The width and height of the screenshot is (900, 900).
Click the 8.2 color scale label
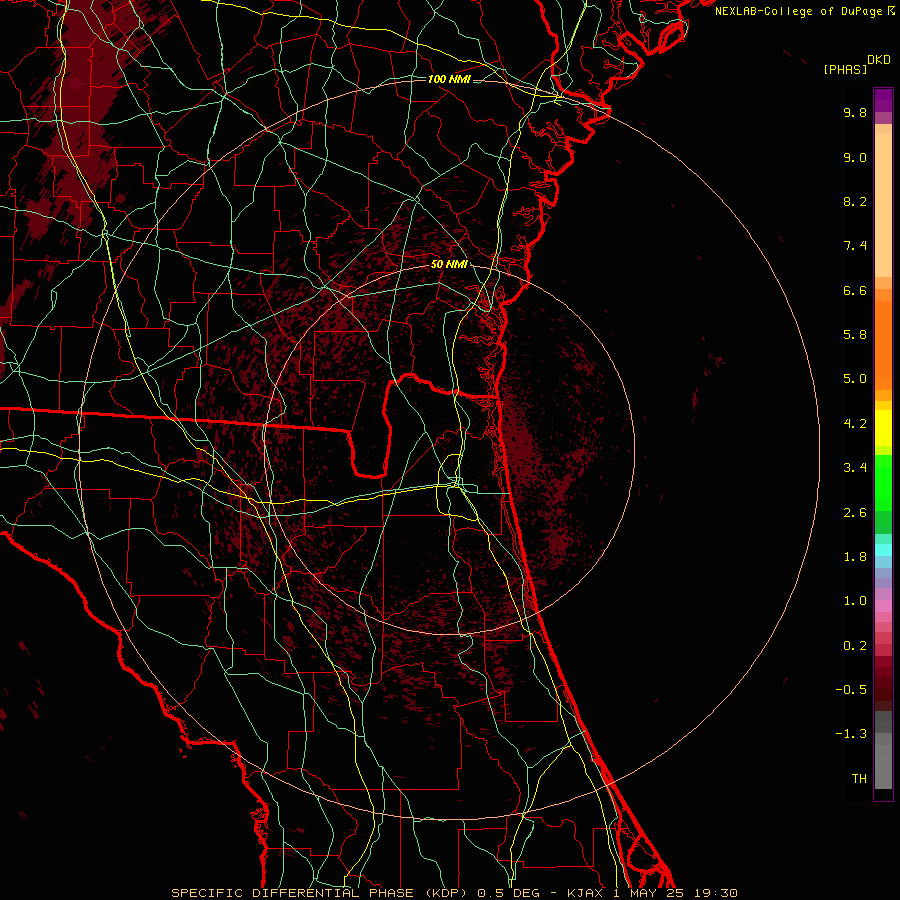click(x=855, y=201)
